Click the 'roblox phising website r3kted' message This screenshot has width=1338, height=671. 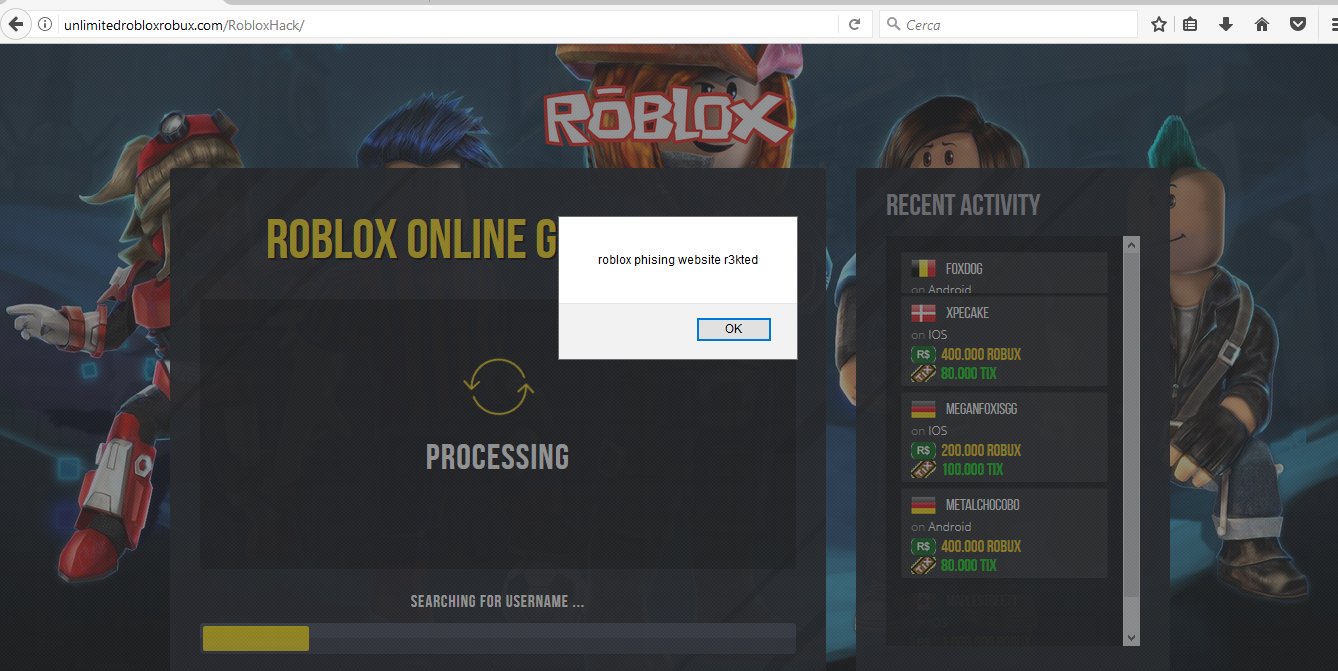coord(678,260)
